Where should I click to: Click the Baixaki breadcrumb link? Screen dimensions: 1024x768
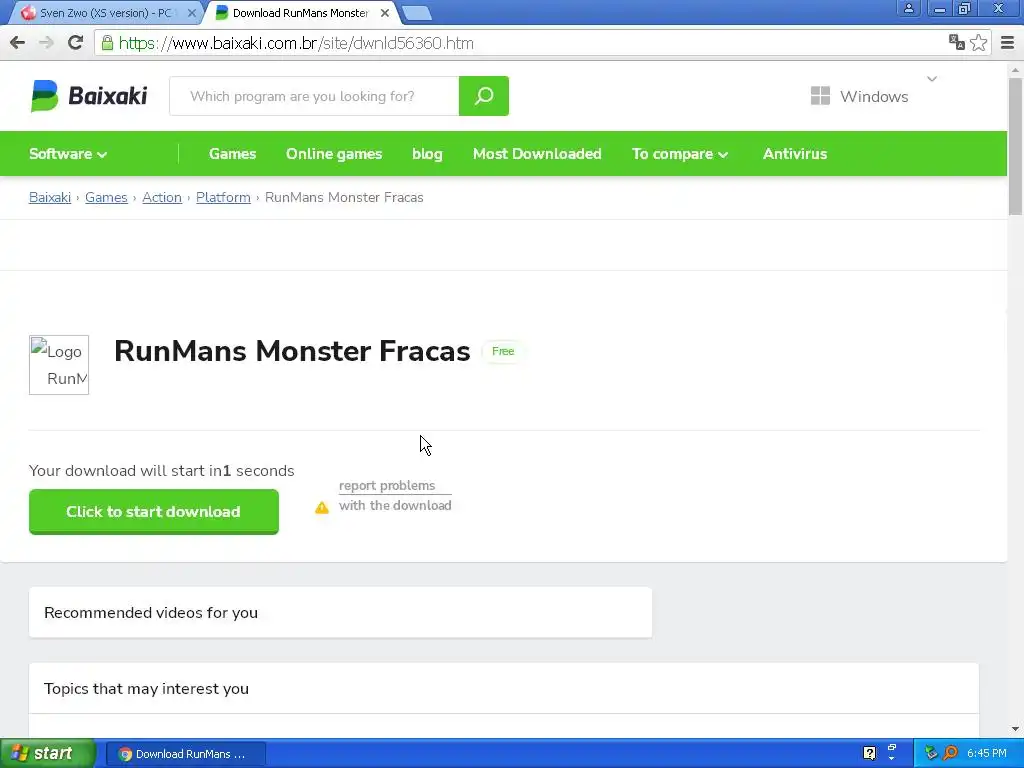[50, 197]
